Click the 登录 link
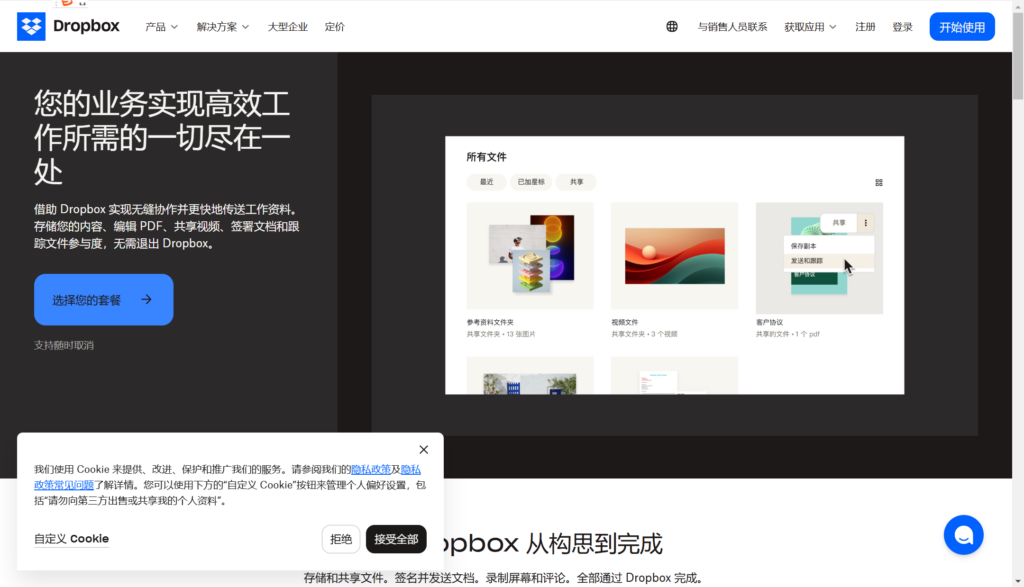1024x587 pixels. pyautogui.click(x=902, y=27)
